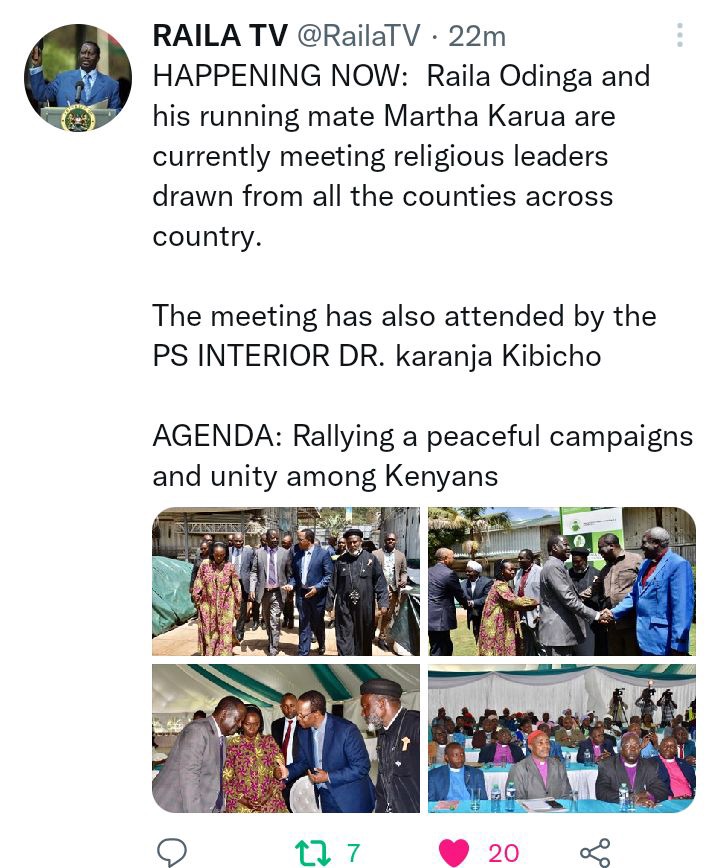This screenshot has width=720, height=868.
Task: View the retweet count 7
Action: click(354, 853)
